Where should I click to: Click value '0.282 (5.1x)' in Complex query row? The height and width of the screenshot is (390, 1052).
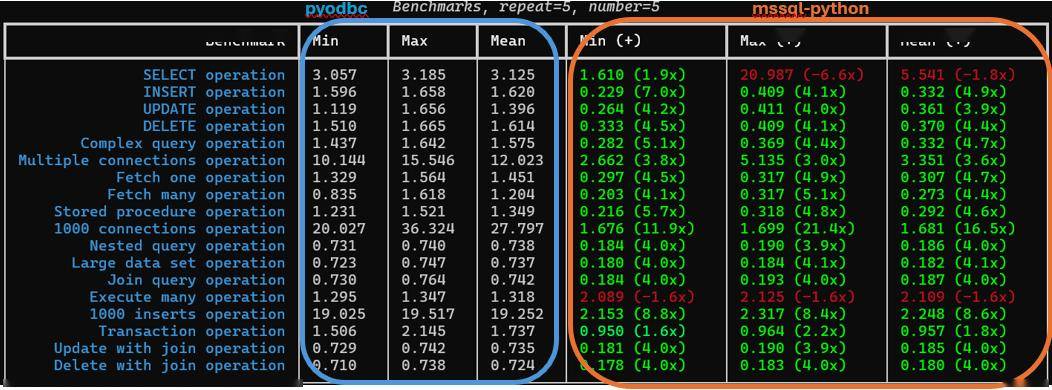point(633,143)
